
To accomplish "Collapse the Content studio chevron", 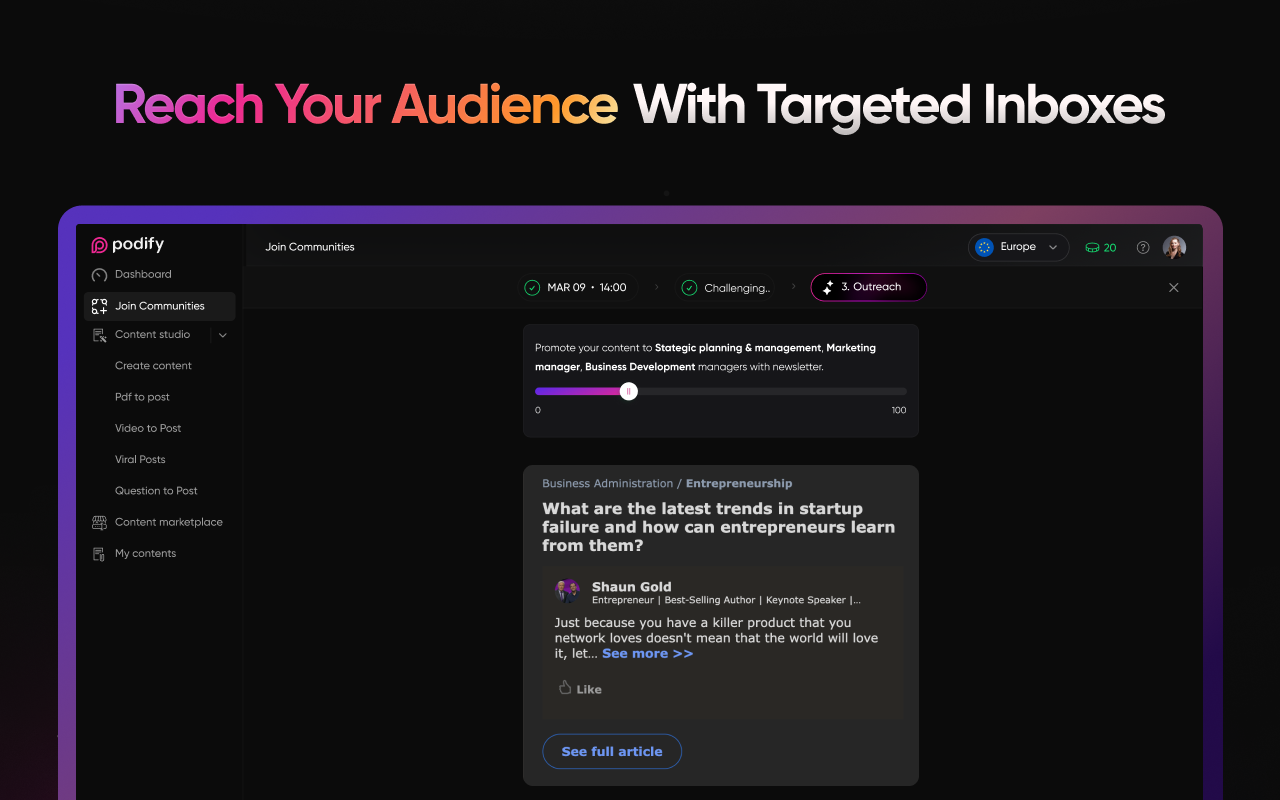I will point(223,335).
